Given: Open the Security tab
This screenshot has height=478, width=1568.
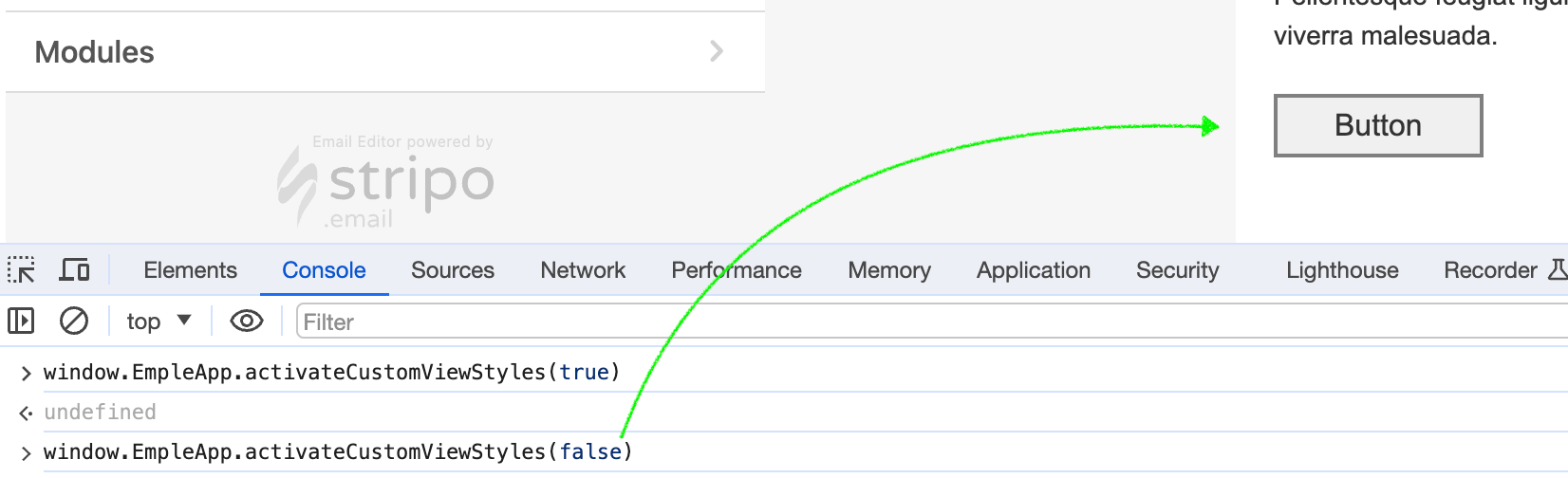Looking at the screenshot, I should [x=1177, y=270].
